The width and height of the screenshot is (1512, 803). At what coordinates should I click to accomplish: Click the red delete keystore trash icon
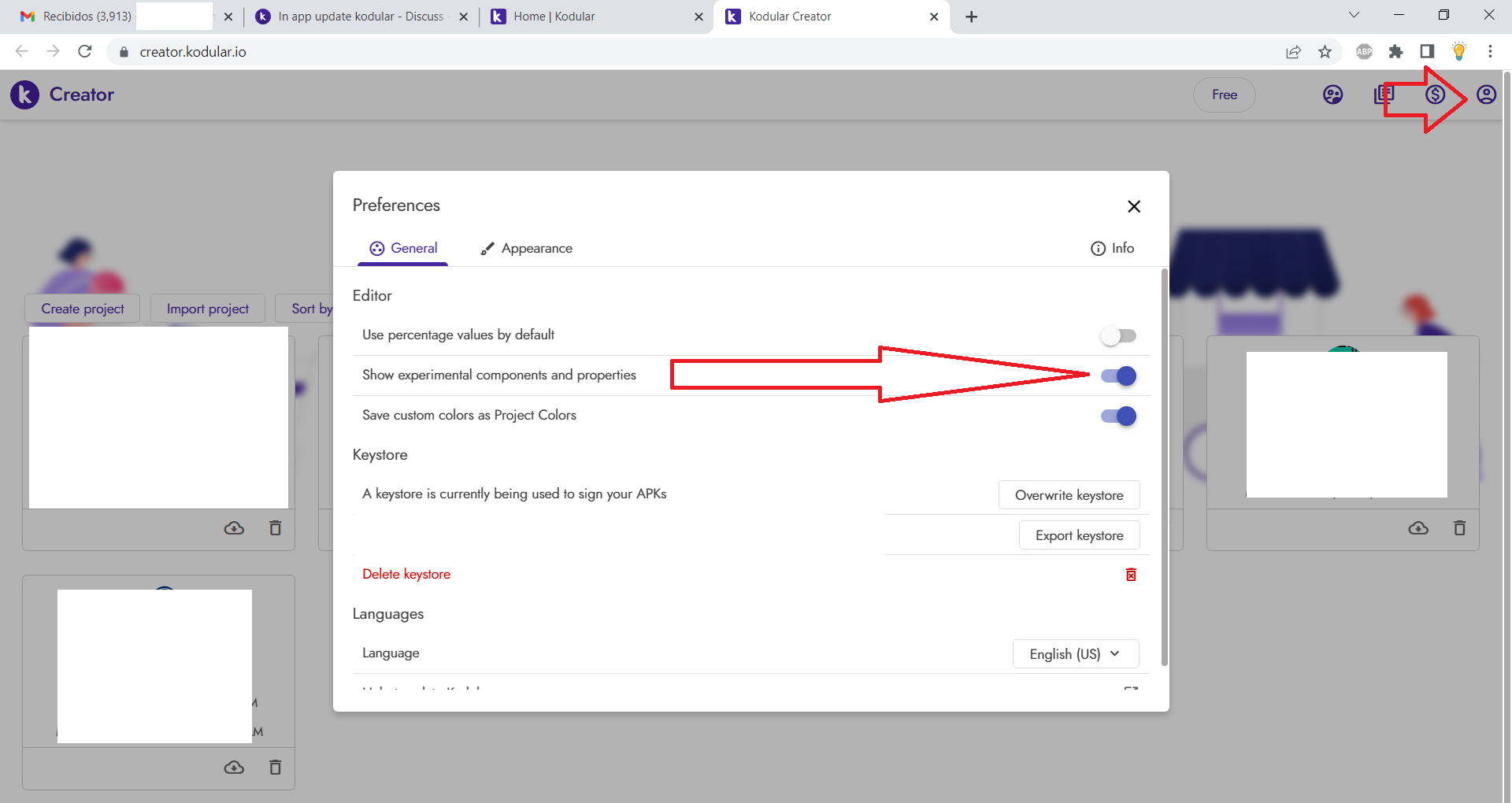(1131, 575)
